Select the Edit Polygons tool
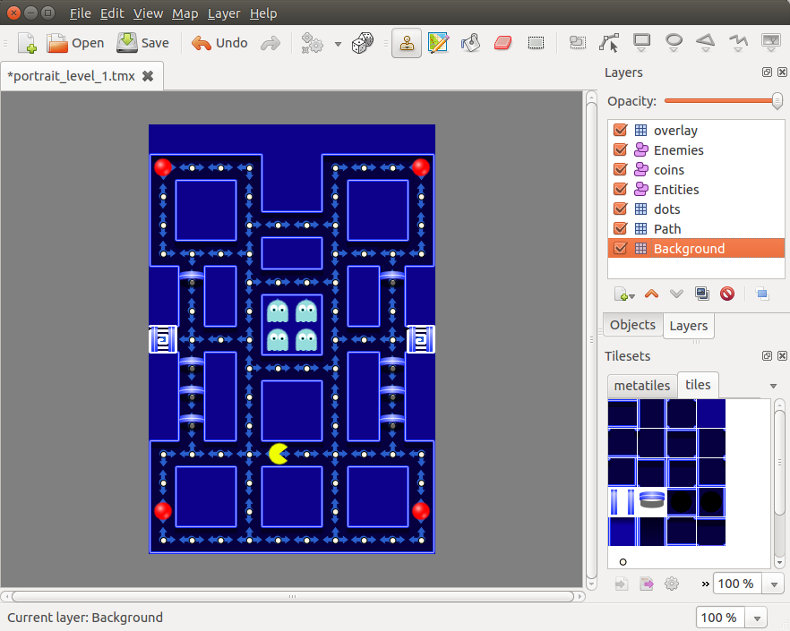Image resolution: width=790 pixels, height=631 pixels. [x=609, y=43]
